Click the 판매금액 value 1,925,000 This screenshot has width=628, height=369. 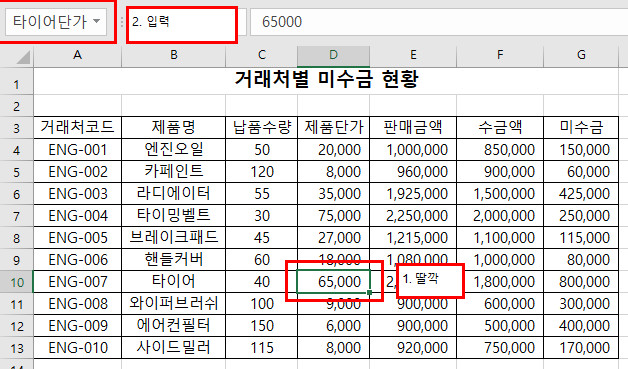(x=413, y=194)
